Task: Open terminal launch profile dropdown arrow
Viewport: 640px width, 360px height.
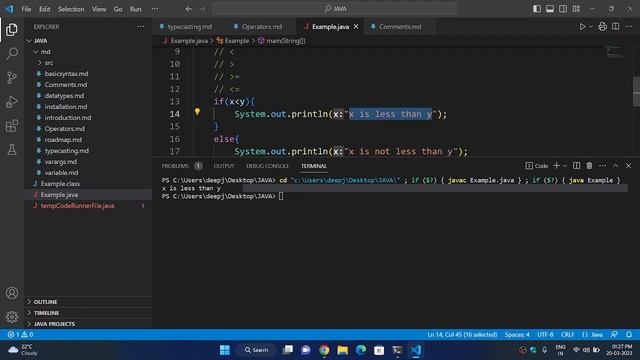Action: click(565, 166)
